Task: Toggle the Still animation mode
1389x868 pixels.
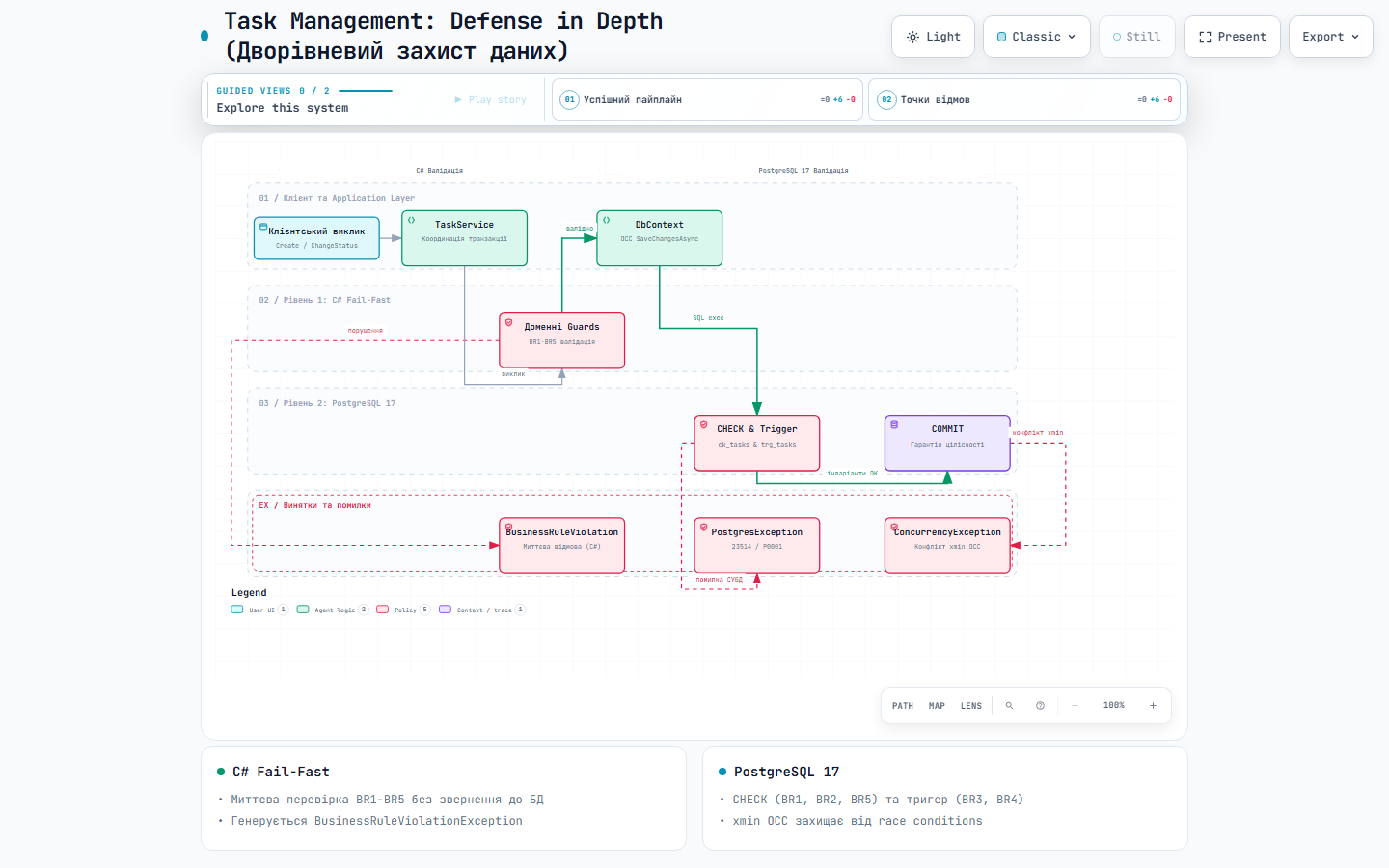Action: click(1136, 37)
